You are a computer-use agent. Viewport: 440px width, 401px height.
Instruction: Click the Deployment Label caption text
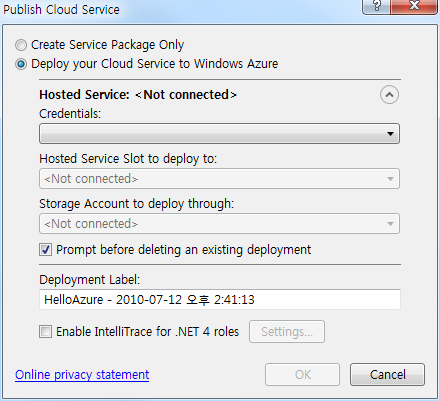pyautogui.click(x=90, y=280)
